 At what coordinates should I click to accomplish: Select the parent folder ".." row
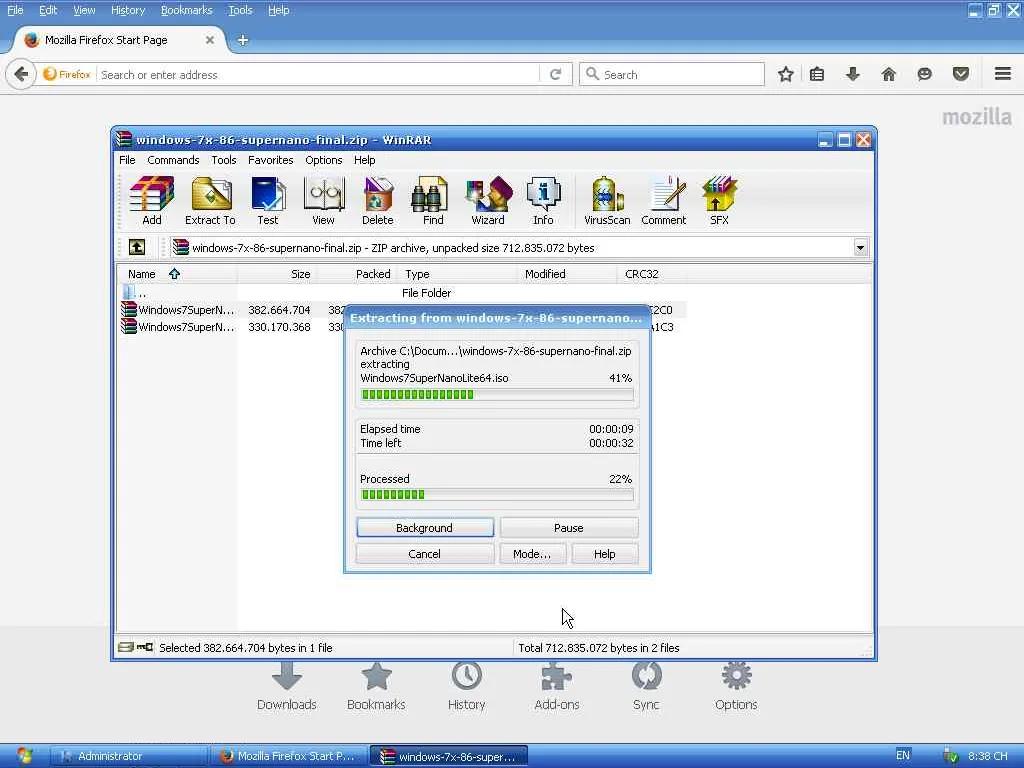[402, 293]
